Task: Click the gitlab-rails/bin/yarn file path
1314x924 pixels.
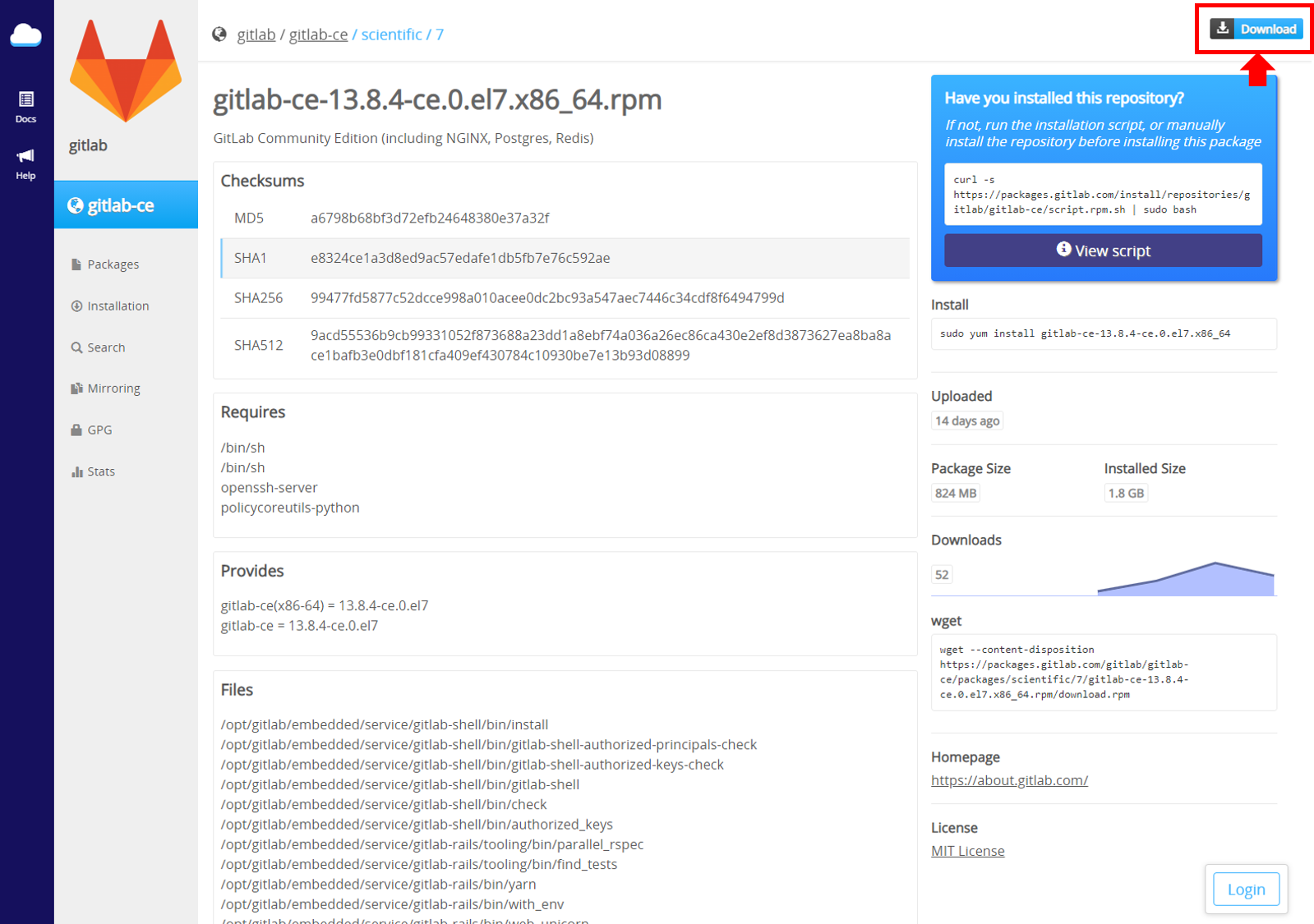Action: [378, 885]
